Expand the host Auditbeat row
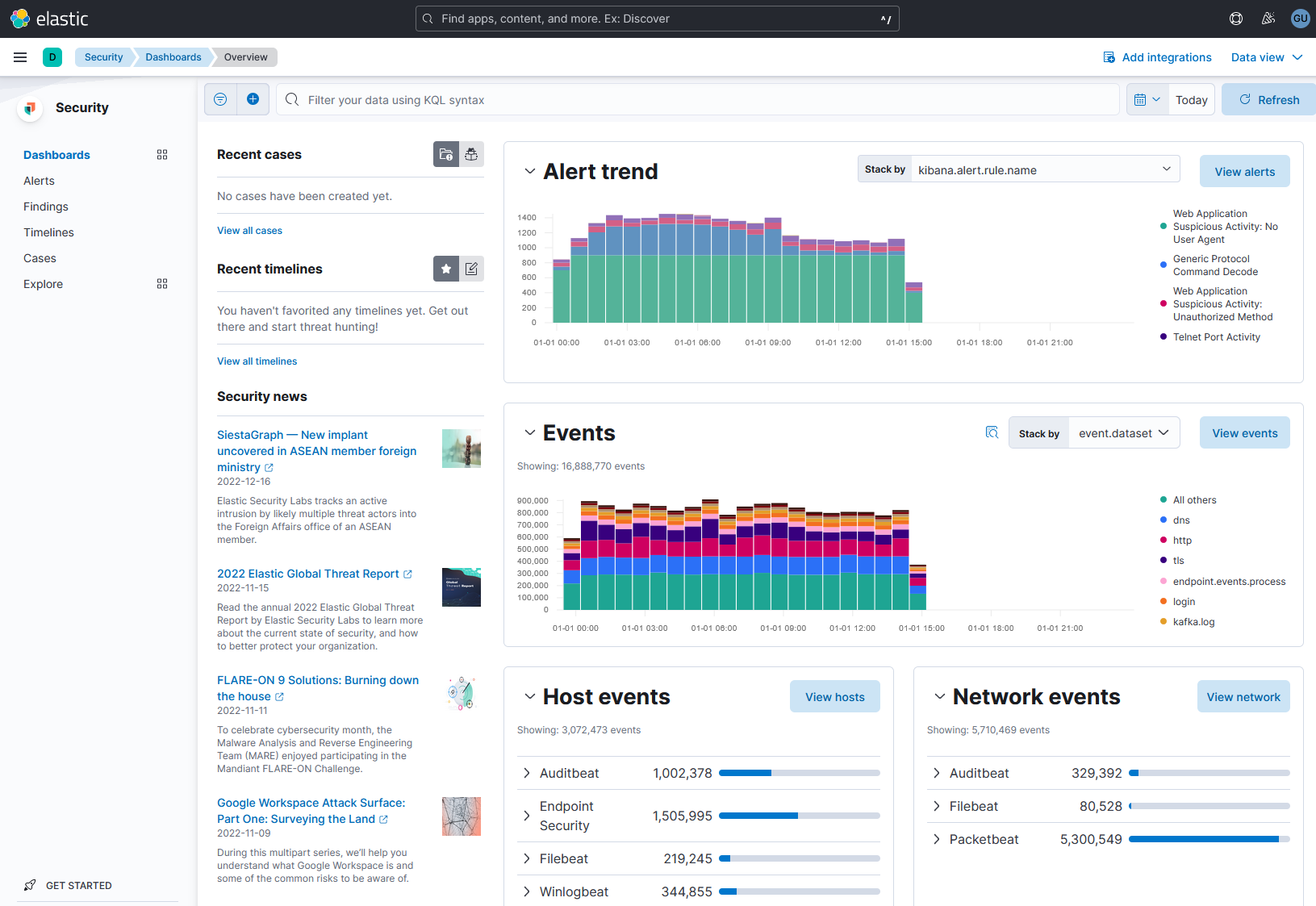The height and width of the screenshot is (906, 1316). point(526,773)
